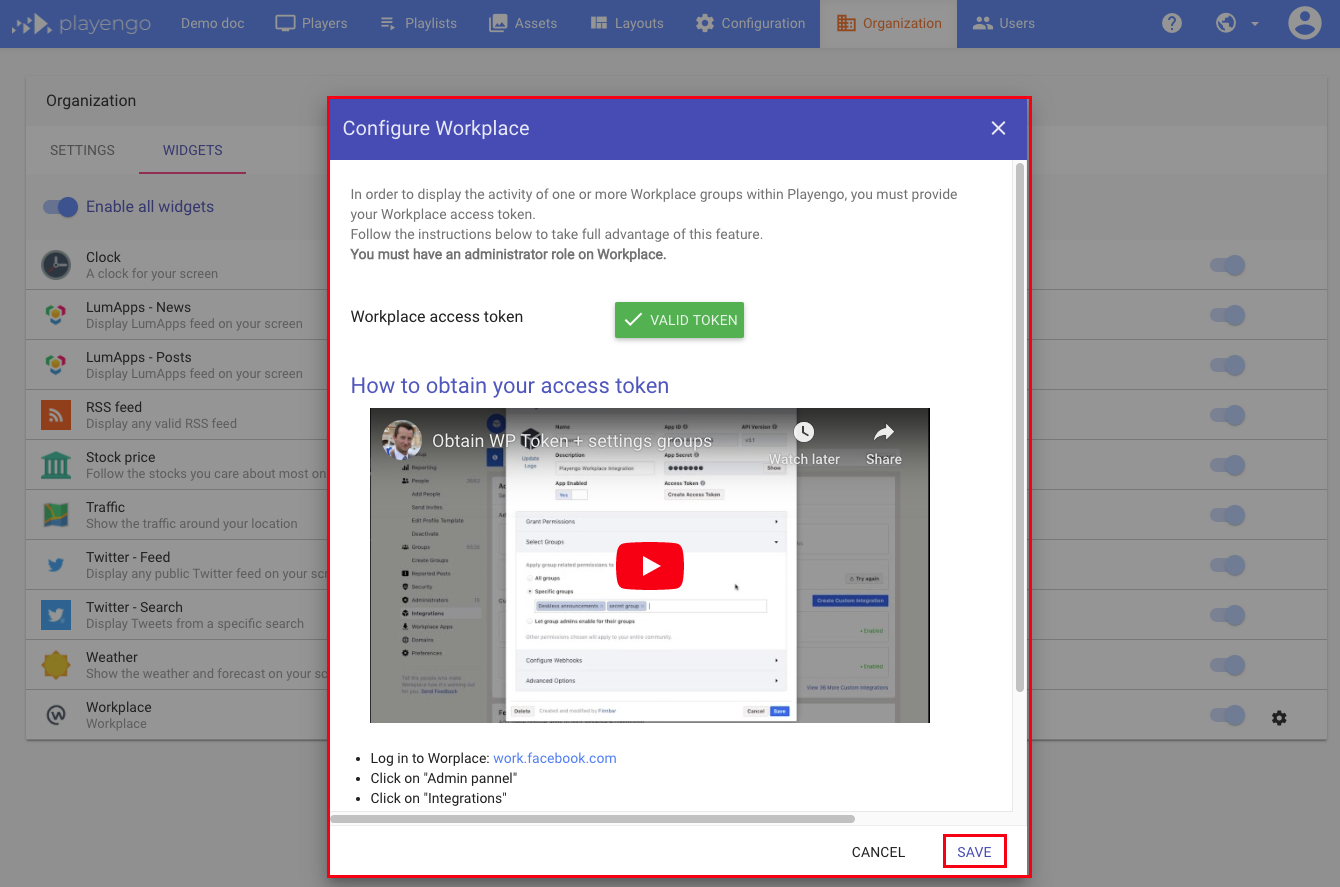Close the Configure Workplace dialog
The height and width of the screenshot is (887, 1340).
point(998,128)
